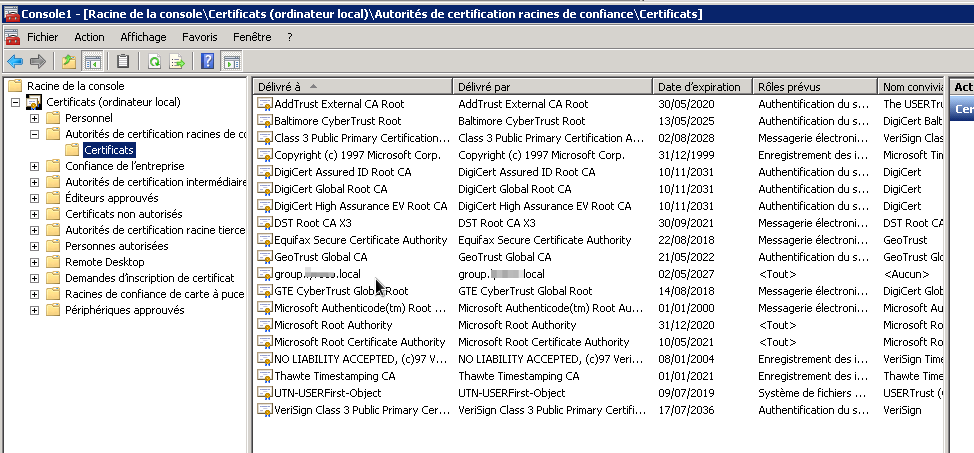Image resolution: width=974 pixels, height=453 pixels.
Task: Collapse Autorités de certification racines de confiance
Action: pos(34,134)
